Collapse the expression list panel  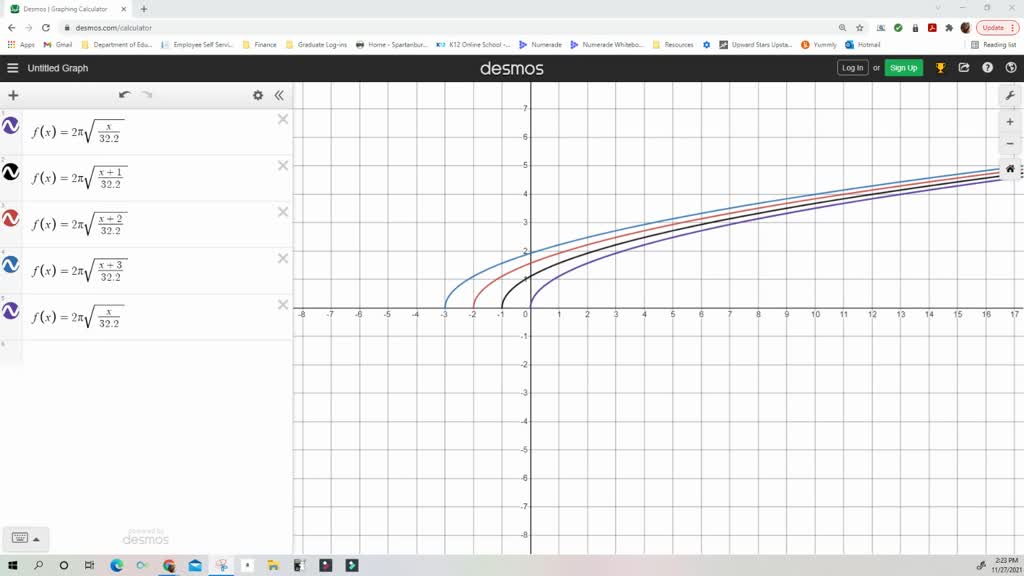(280, 95)
